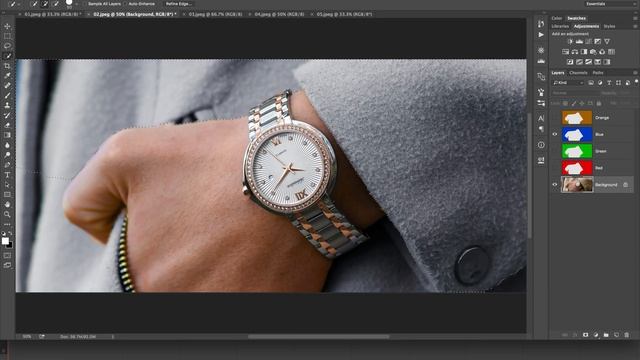Open the Adjustments panel options menu
Viewport: 640px width, 360px height.
pos(635,26)
